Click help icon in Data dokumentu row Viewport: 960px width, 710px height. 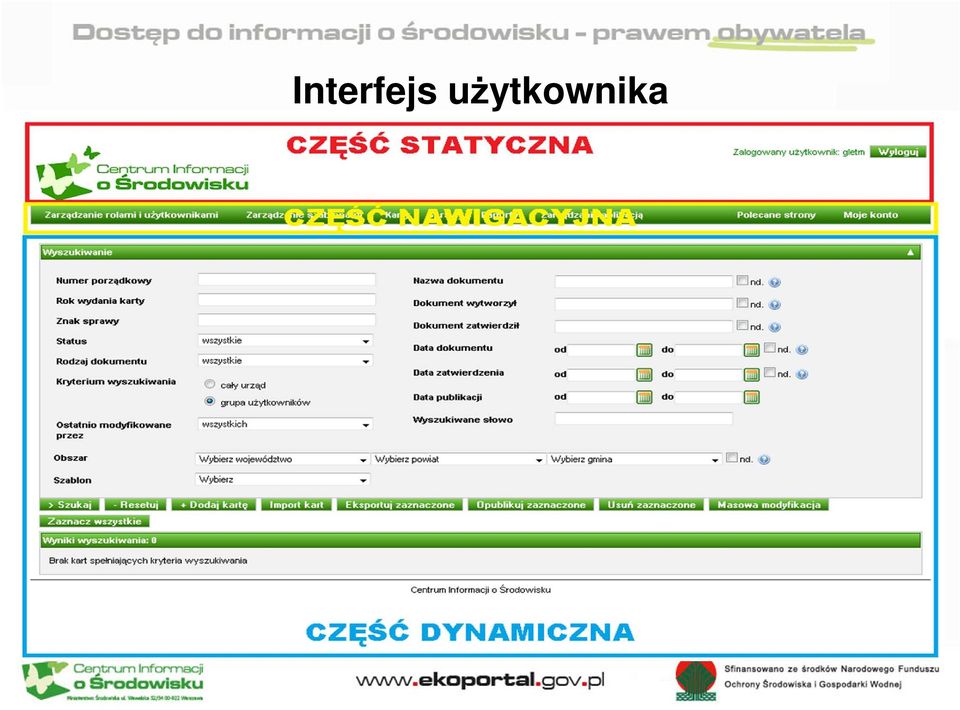[x=802, y=349]
